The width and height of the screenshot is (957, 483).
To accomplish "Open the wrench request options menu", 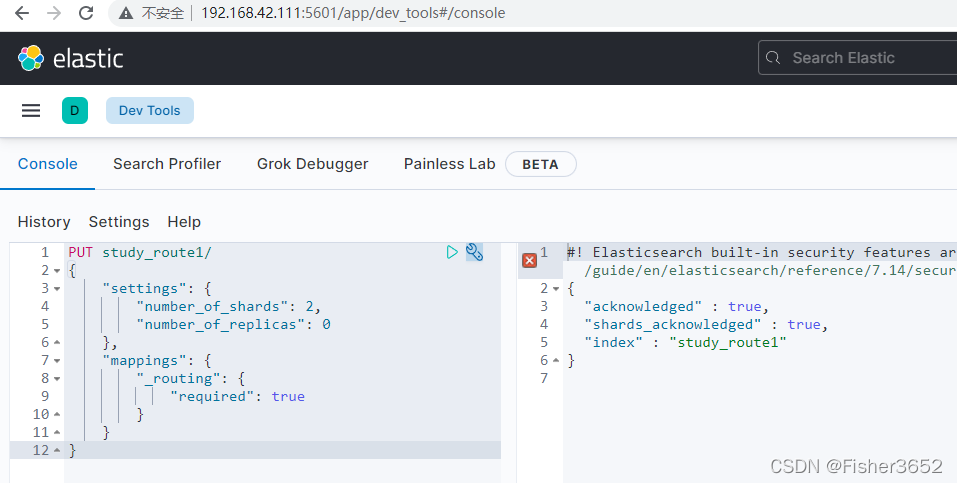I will pyautogui.click(x=474, y=252).
